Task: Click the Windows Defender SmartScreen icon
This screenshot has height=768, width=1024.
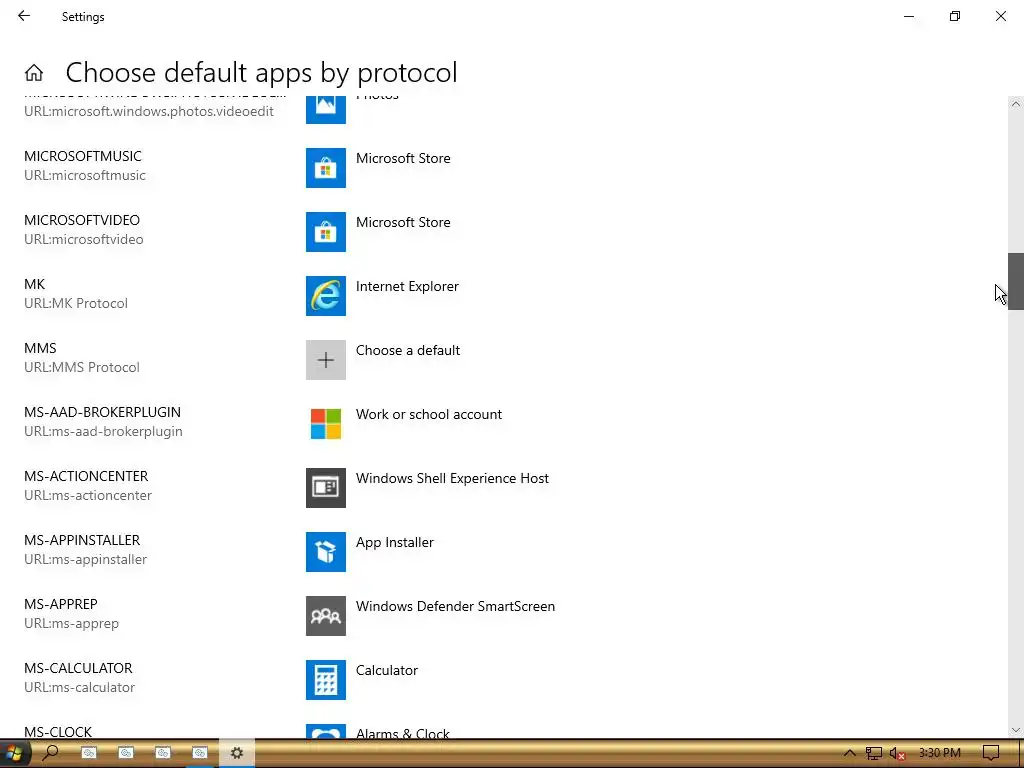Action: tap(326, 616)
